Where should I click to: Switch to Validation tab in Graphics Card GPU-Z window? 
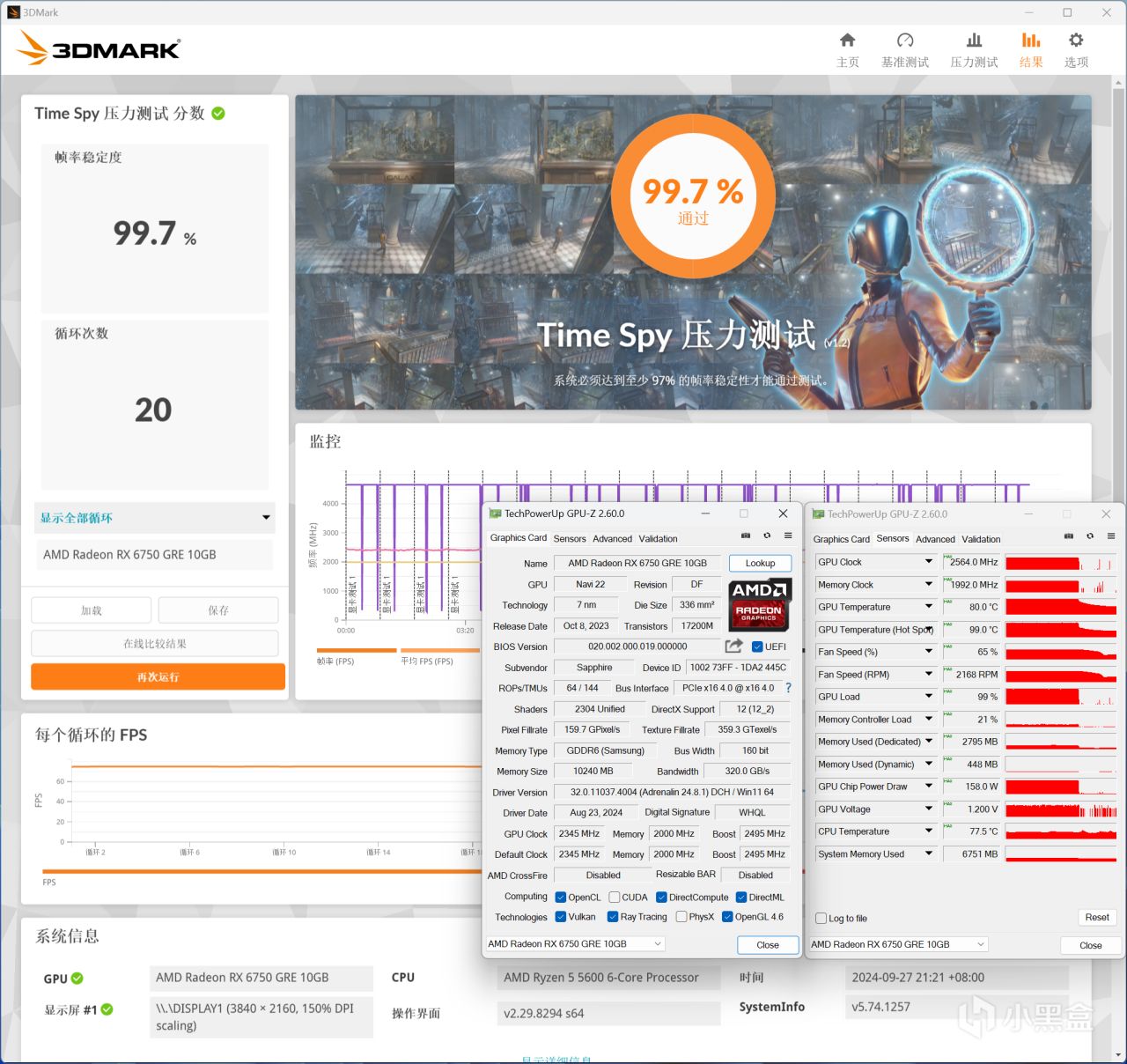[x=658, y=538]
